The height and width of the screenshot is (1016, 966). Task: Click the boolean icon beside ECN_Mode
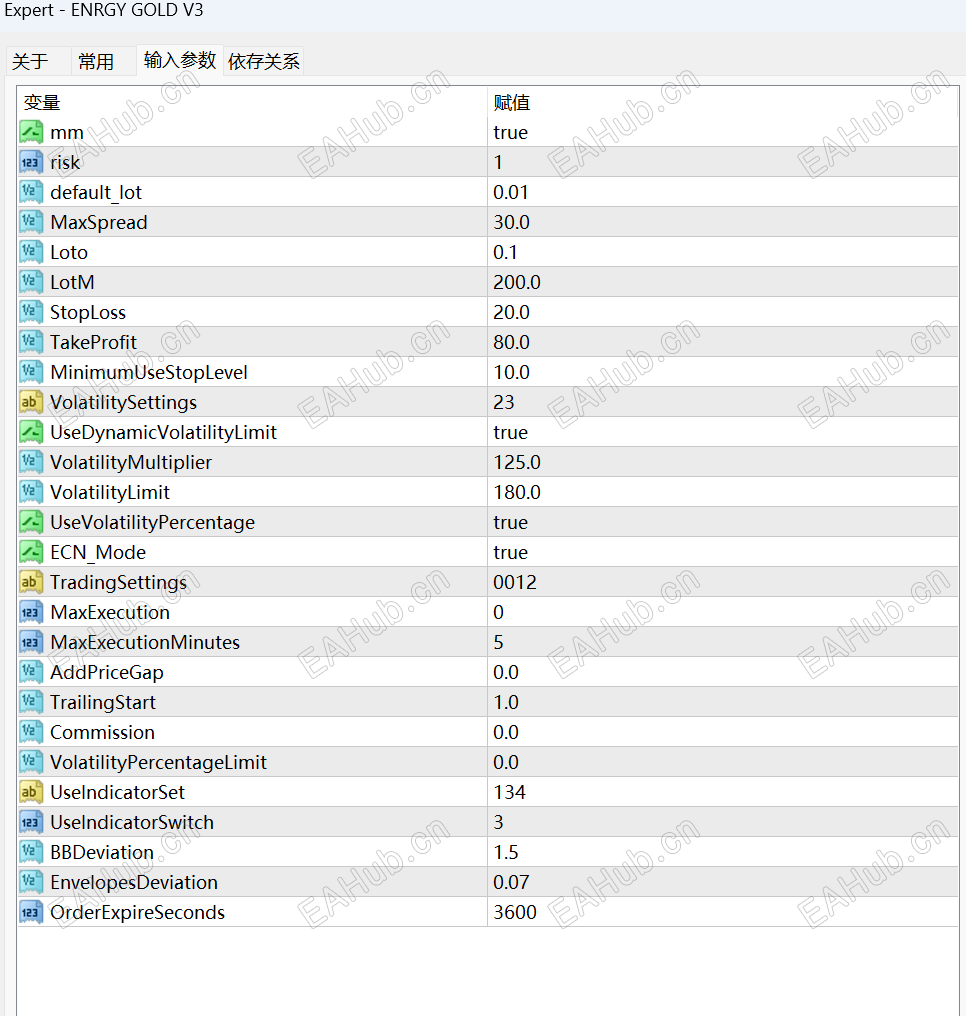coord(30,552)
